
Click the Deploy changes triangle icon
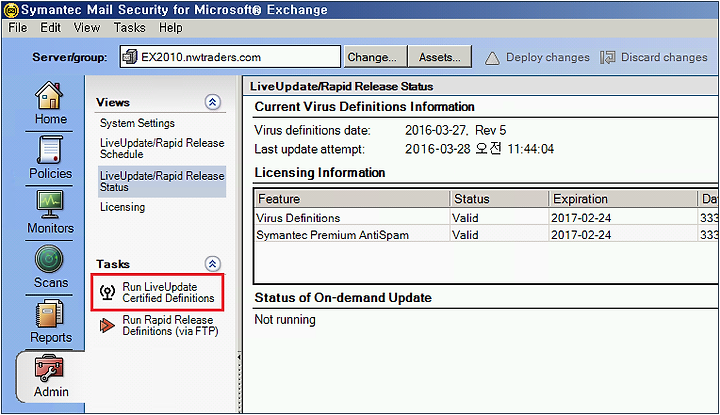point(492,58)
